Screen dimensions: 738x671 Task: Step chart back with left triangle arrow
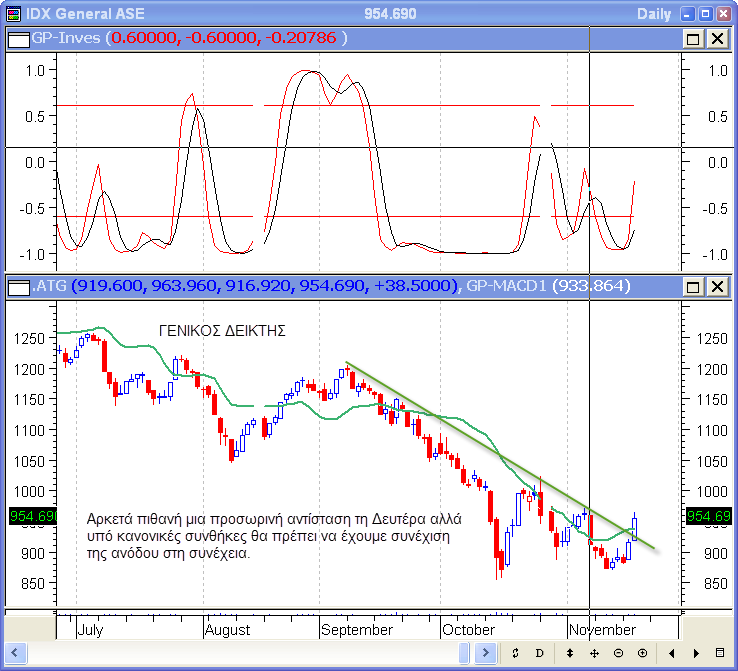coord(670,653)
